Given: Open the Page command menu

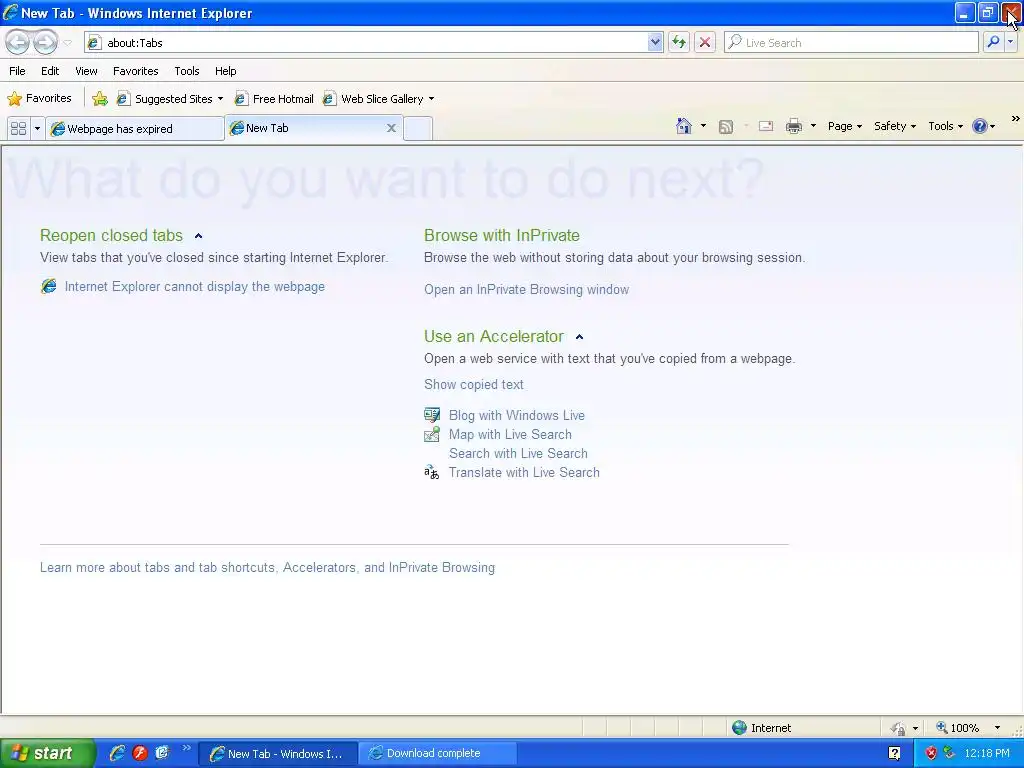Looking at the screenshot, I should (x=844, y=126).
